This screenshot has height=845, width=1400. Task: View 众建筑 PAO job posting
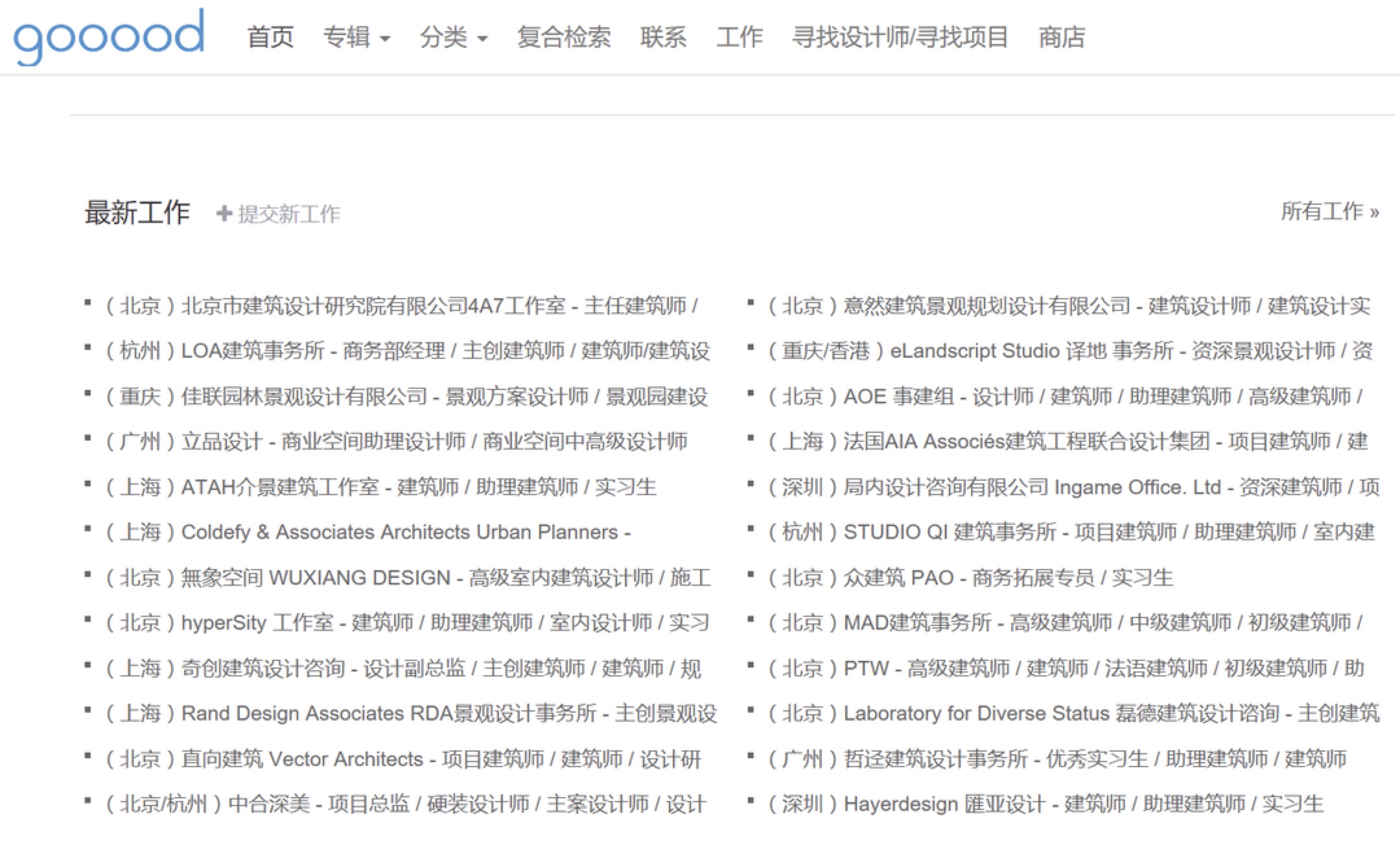tap(970, 577)
